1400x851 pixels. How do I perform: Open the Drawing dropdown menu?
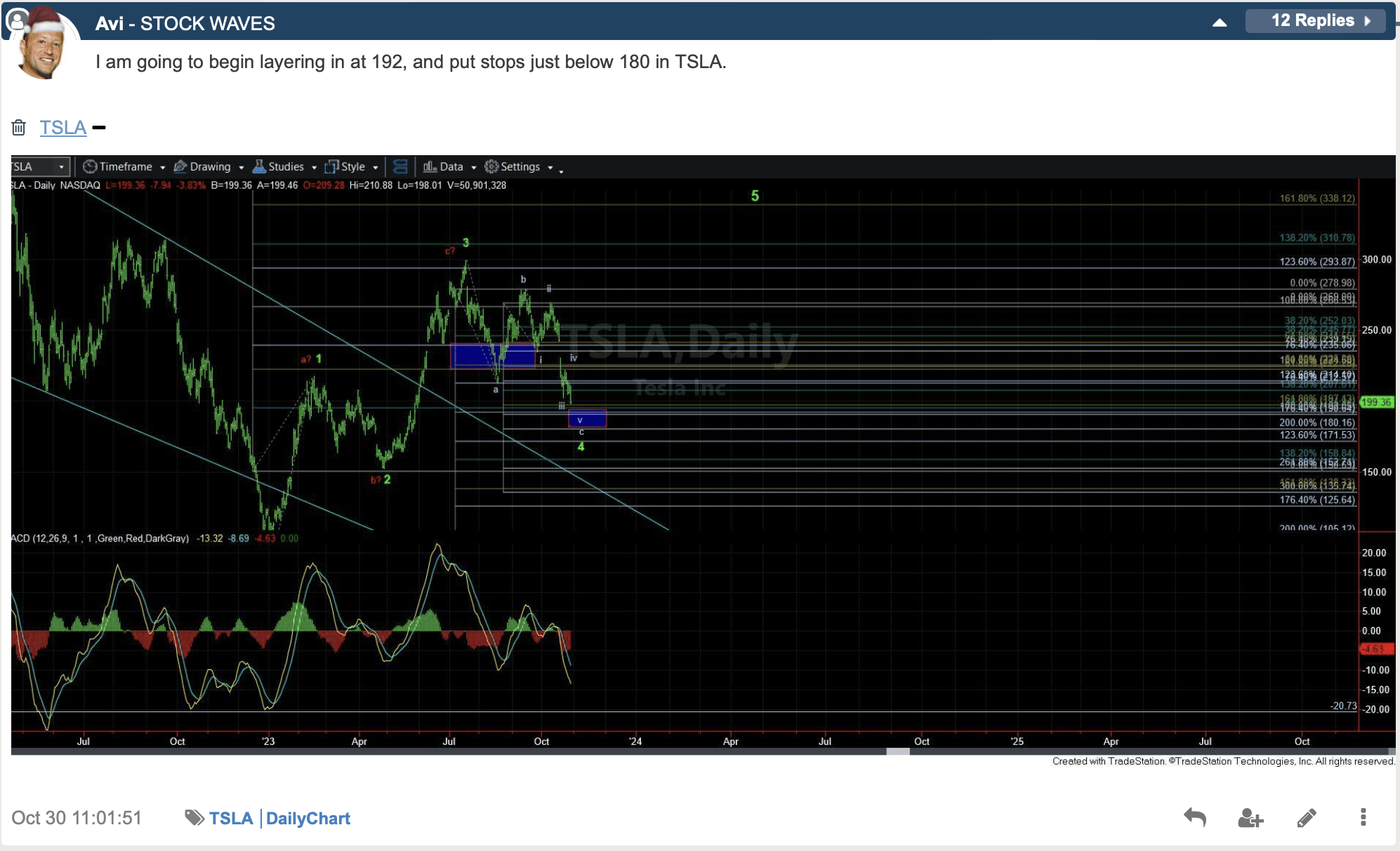point(209,166)
